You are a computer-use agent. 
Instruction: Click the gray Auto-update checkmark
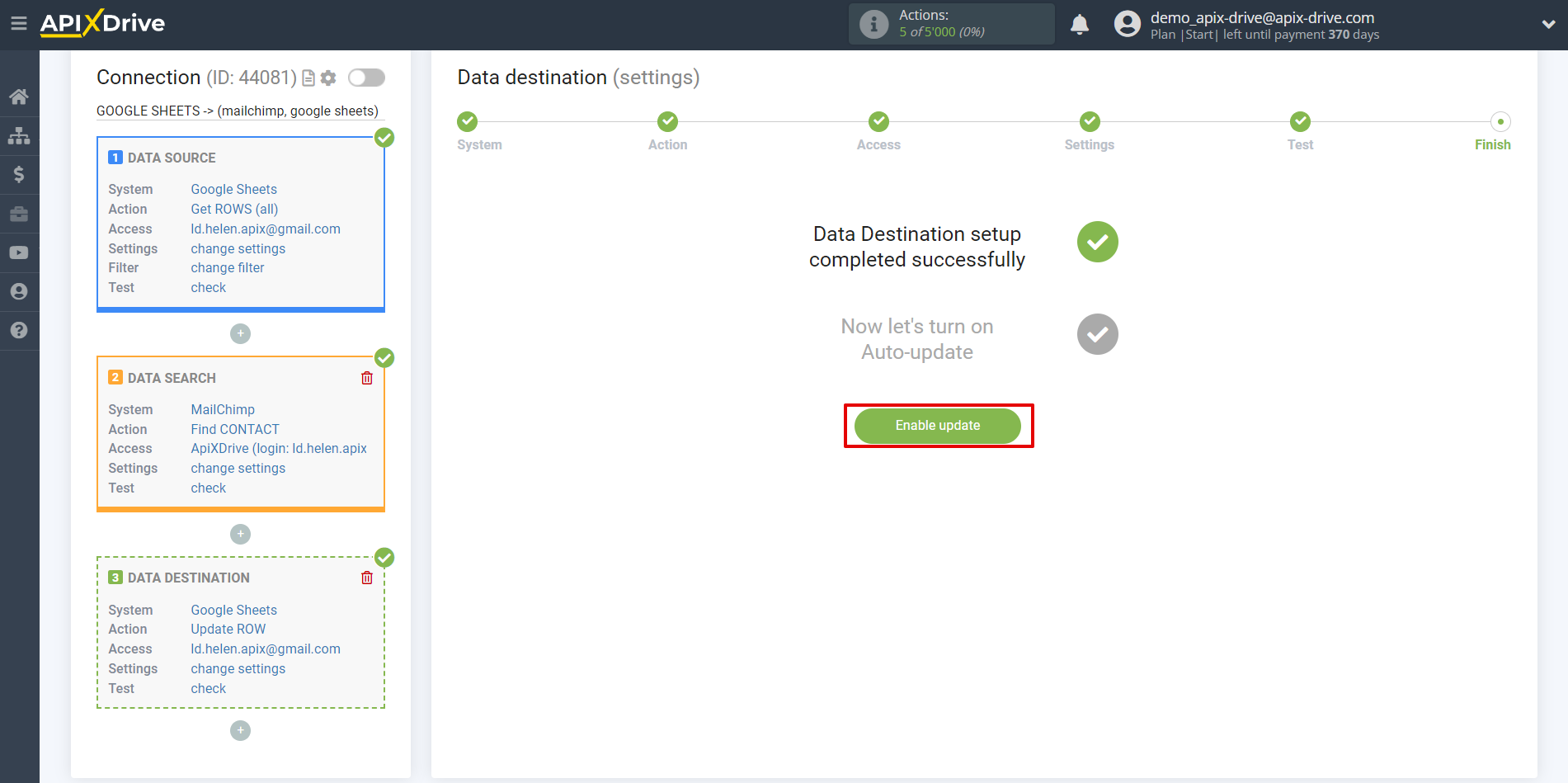tap(1097, 334)
